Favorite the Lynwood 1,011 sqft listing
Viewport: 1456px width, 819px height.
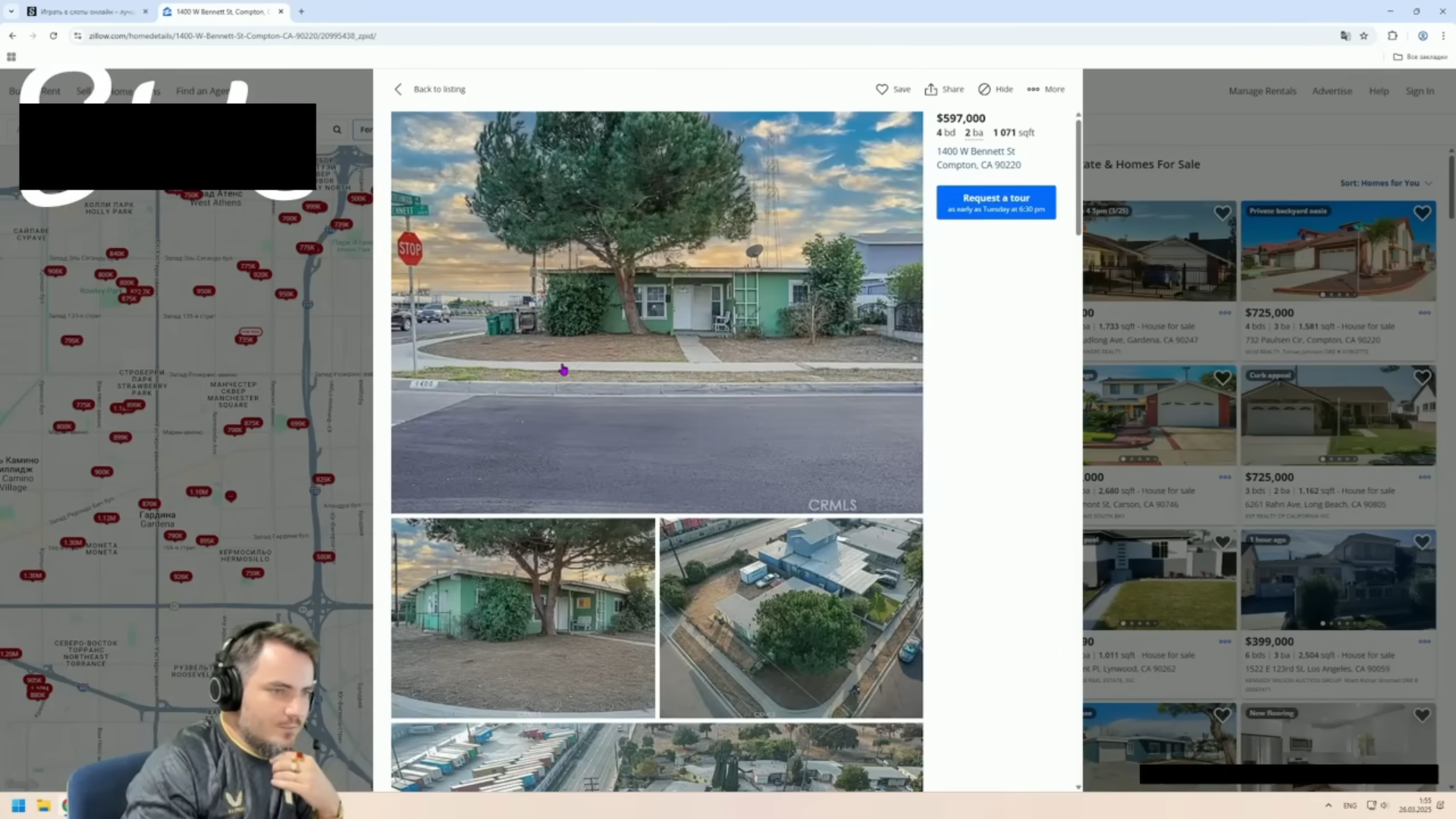click(1222, 541)
